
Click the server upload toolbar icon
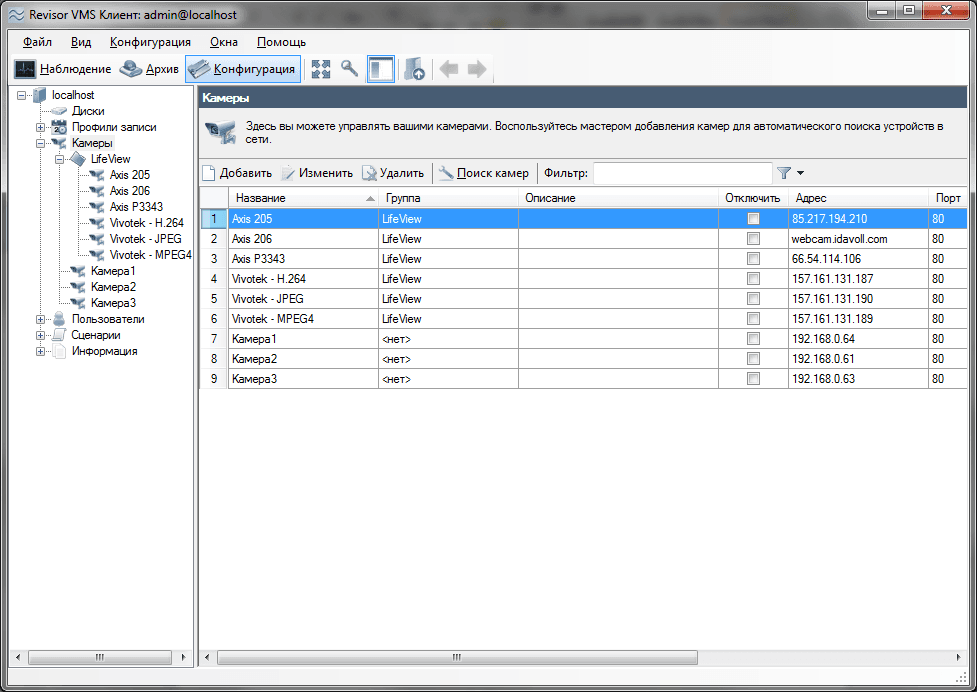coord(414,69)
